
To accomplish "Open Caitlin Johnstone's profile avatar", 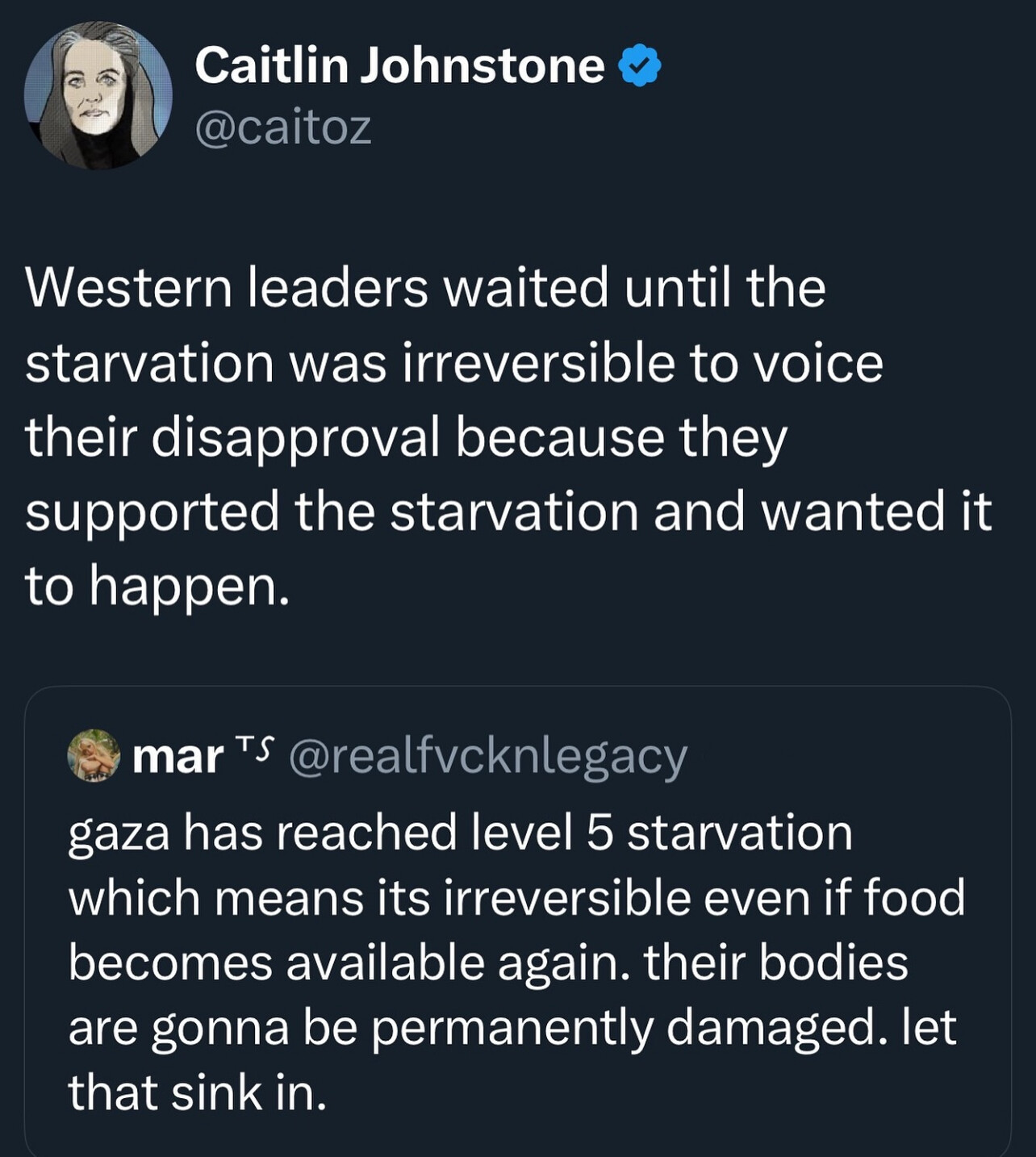I will (98, 95).
